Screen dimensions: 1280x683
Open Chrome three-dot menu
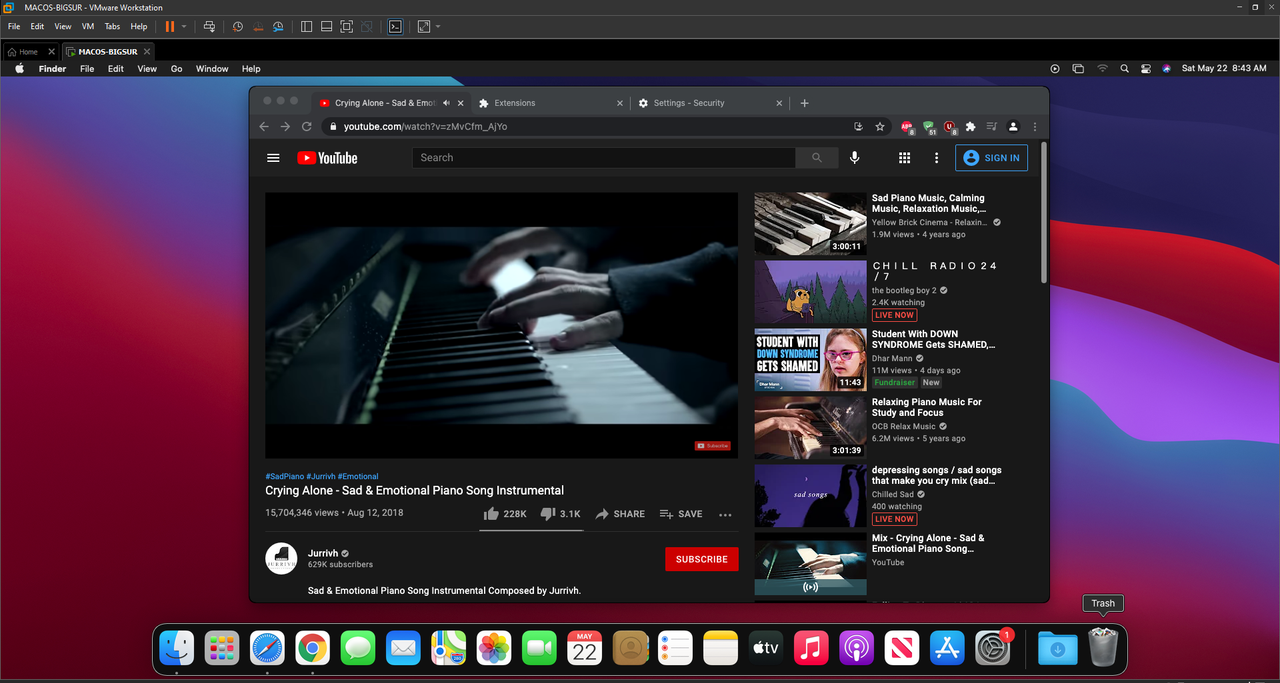point(1035,127)
